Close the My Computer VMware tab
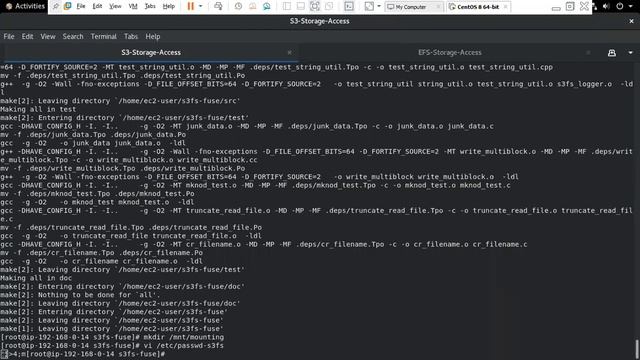The width and height of the screenshot is (640, 360). pos(438,7)
